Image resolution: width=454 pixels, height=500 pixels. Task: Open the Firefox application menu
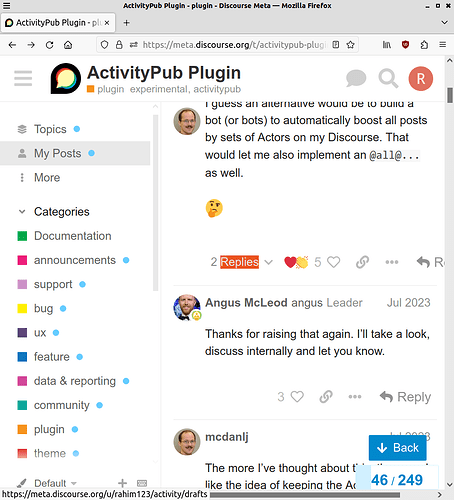443,45
